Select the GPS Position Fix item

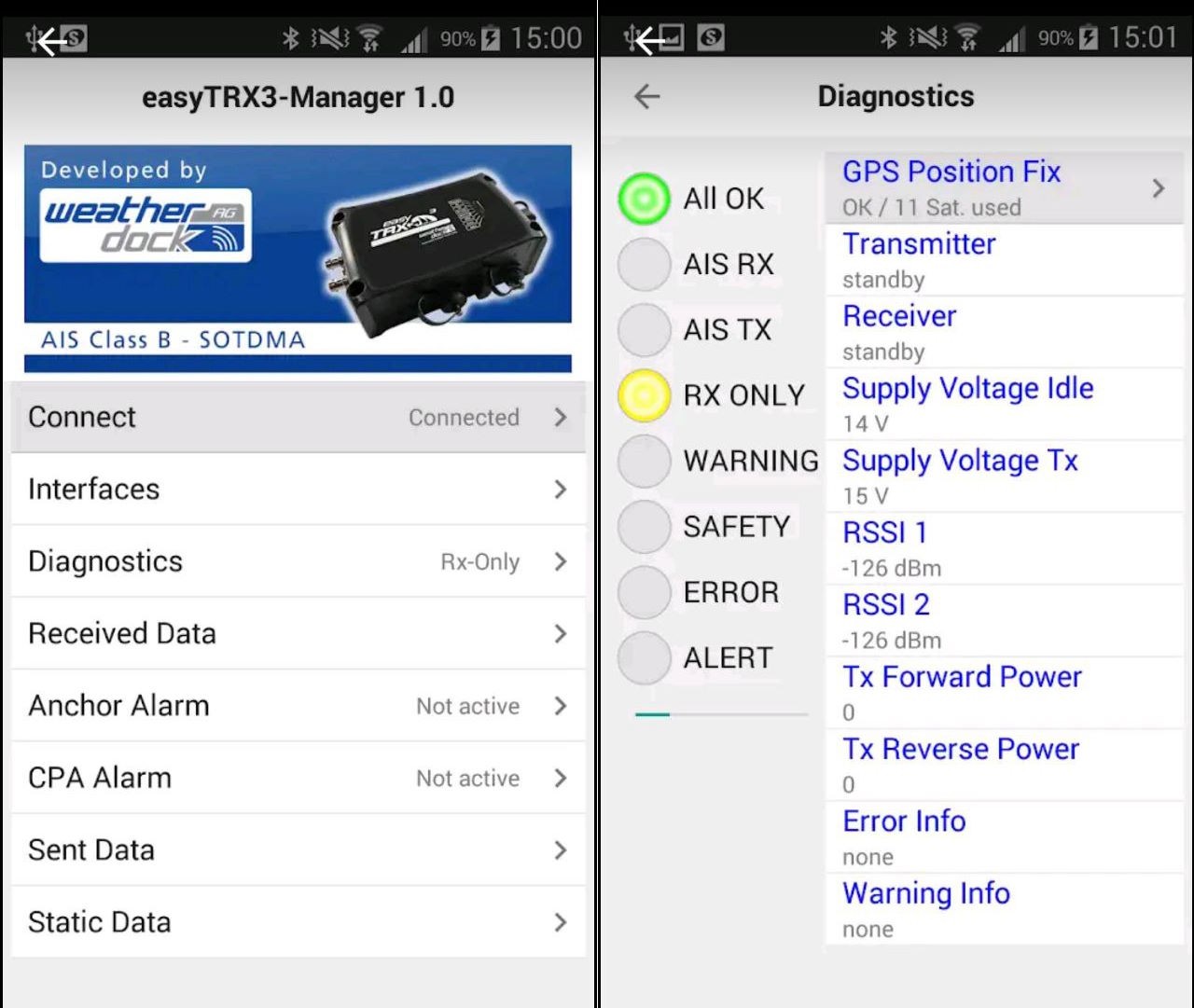tap(1005, 188)
